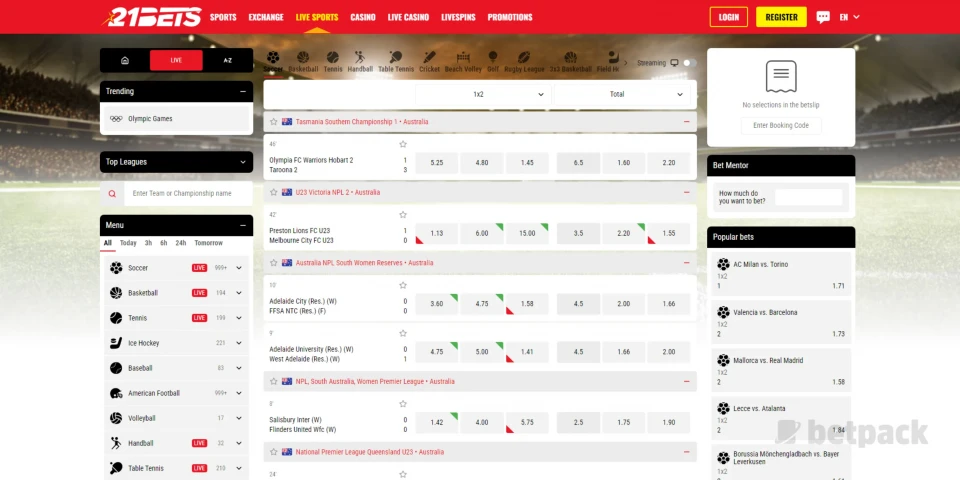Select the 3x3 Basketball icon in sports strip

571,58
